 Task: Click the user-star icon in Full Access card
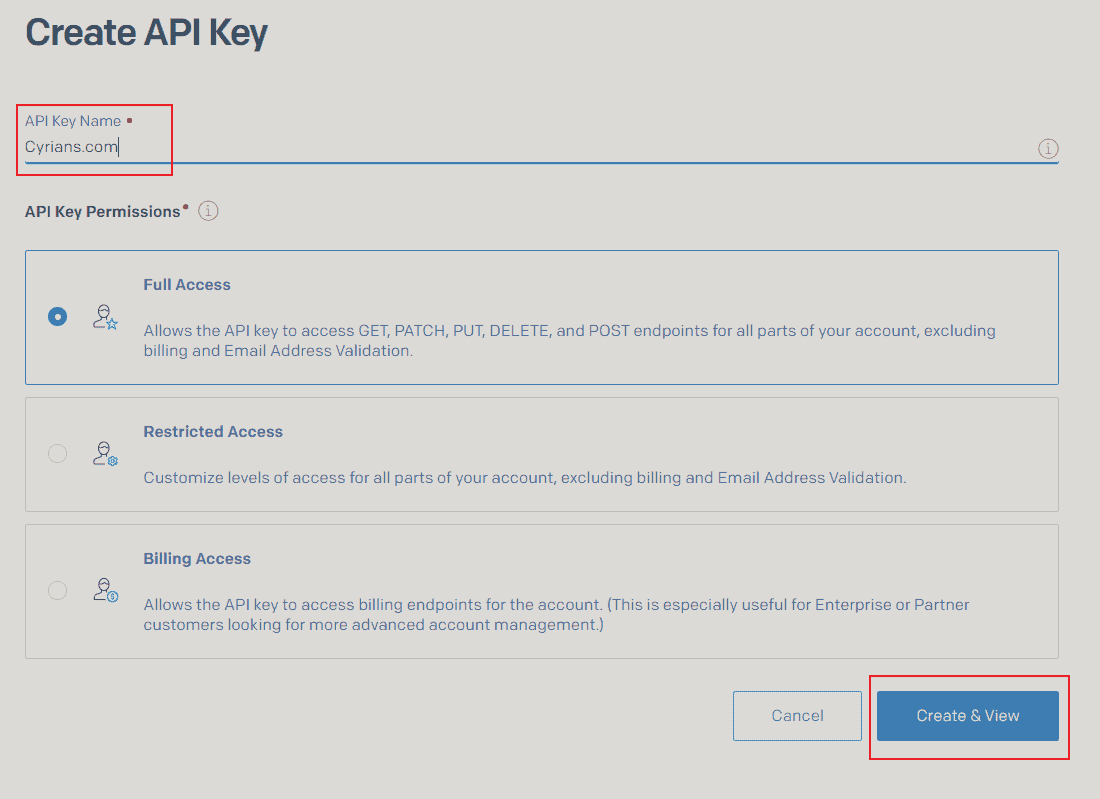[104, 316]
